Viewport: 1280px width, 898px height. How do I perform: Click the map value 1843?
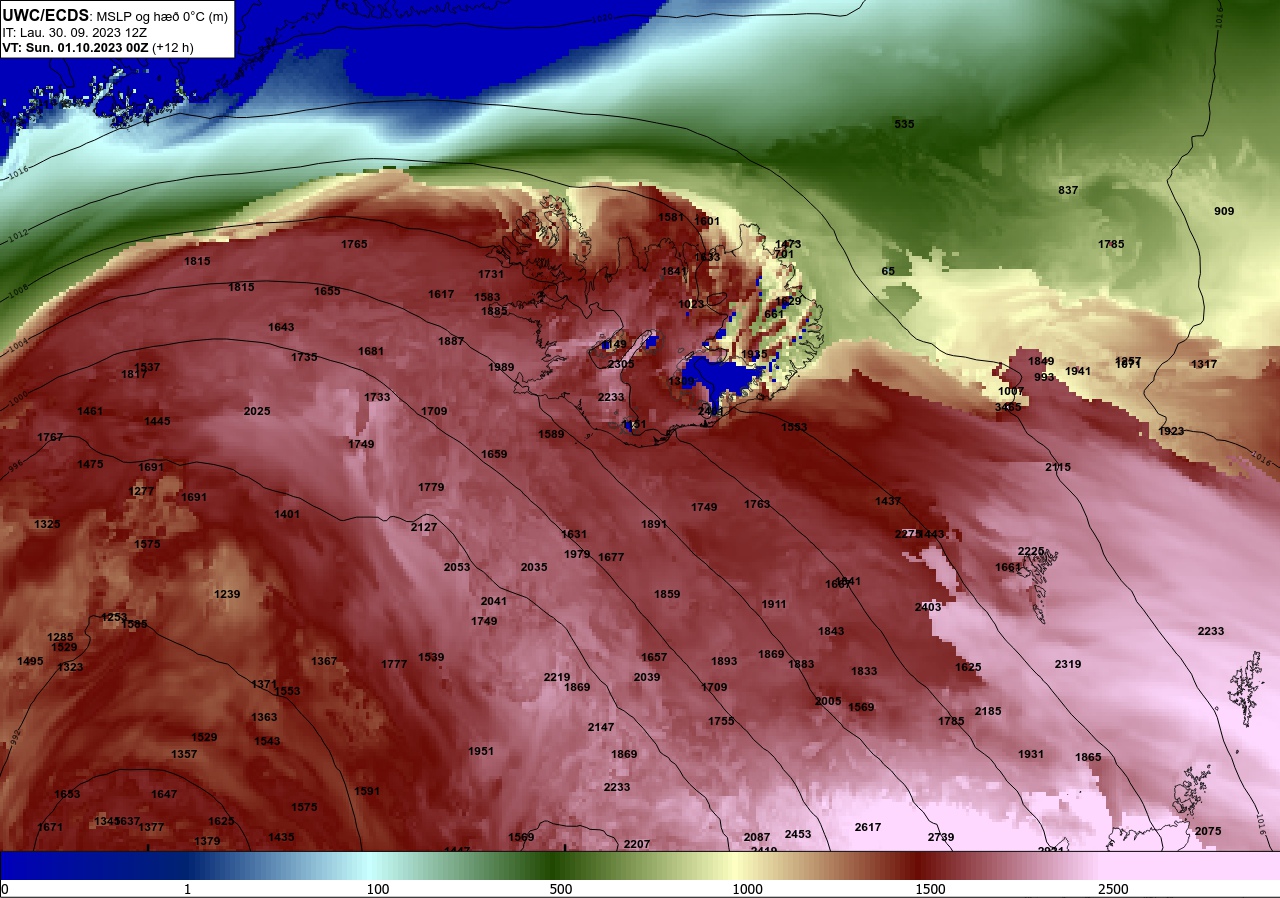click(x=831, y=631)
